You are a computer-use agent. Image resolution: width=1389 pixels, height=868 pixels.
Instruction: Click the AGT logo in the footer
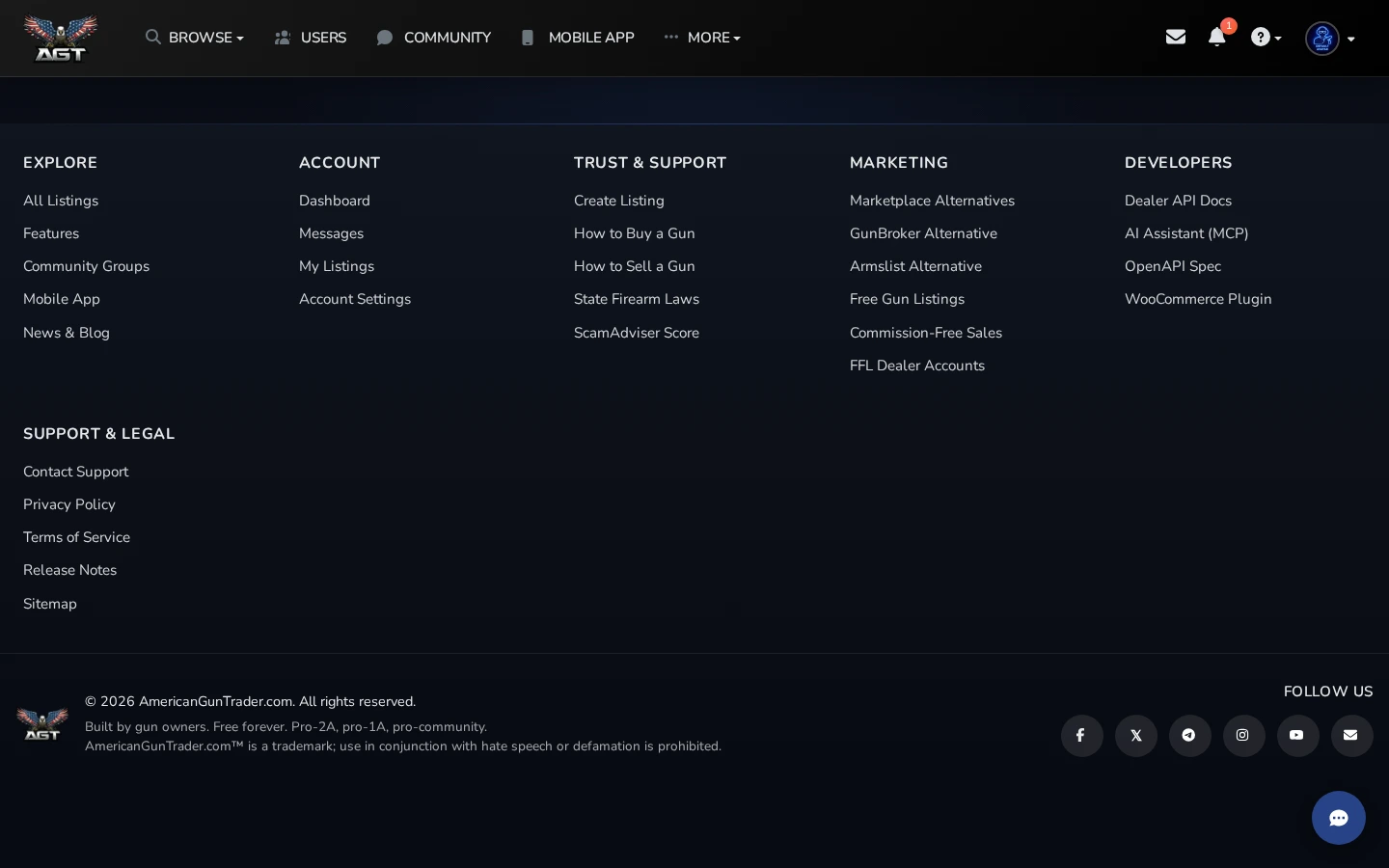tap(42, 724)
